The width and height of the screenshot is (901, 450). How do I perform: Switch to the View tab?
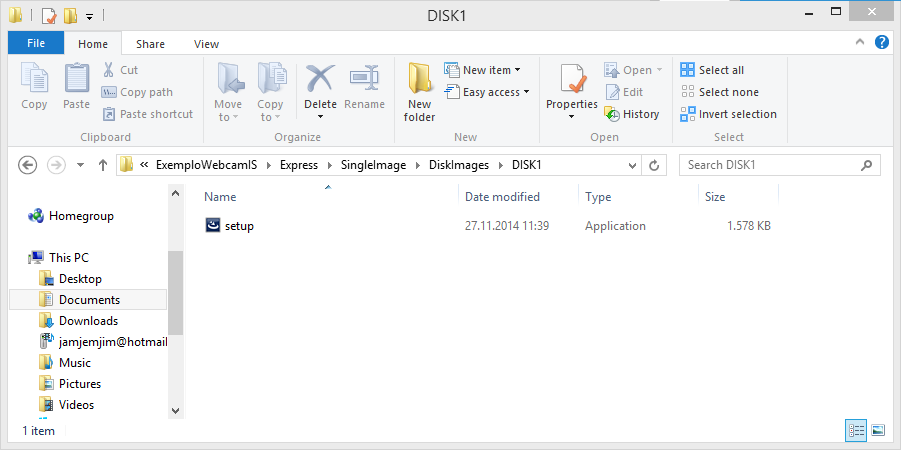coord(206,44)
